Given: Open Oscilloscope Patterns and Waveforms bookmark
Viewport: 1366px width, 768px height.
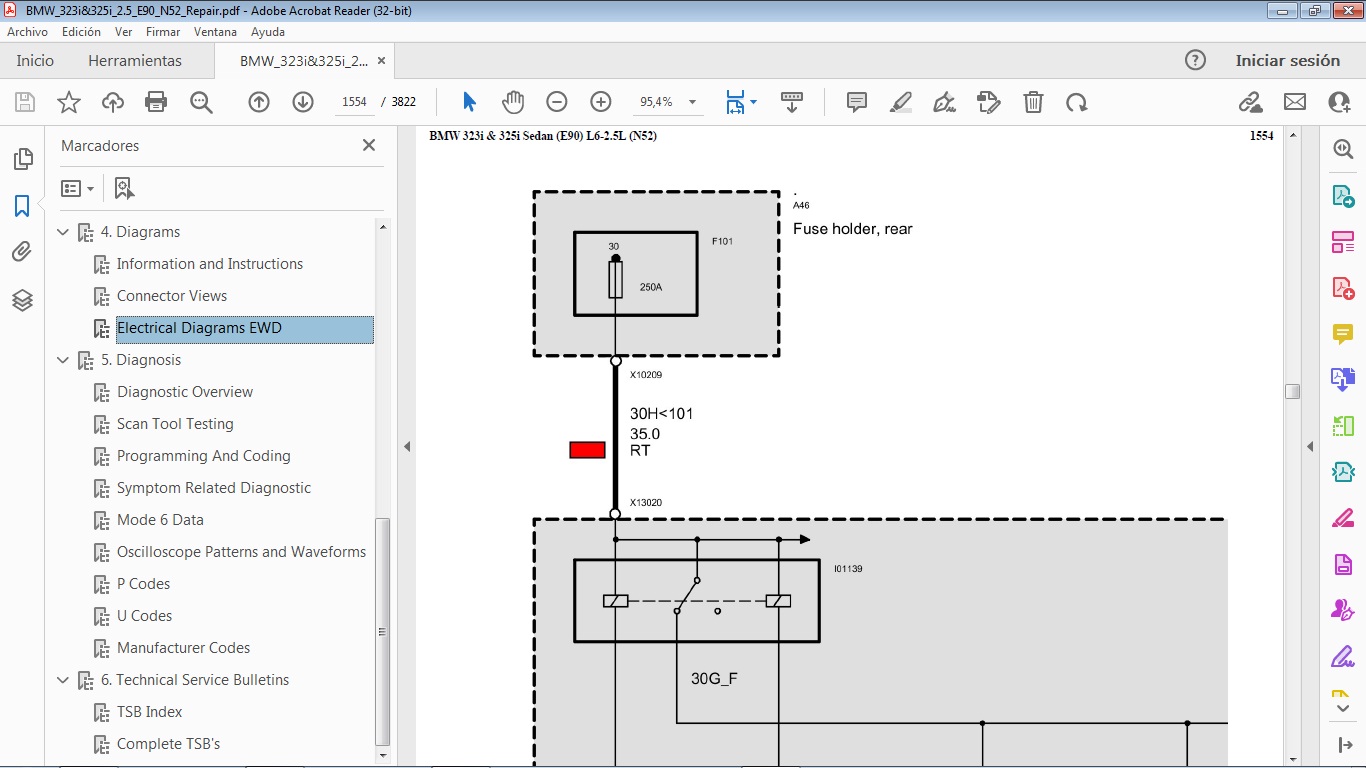Looking at the screenshot, I should tap(241, 552).
